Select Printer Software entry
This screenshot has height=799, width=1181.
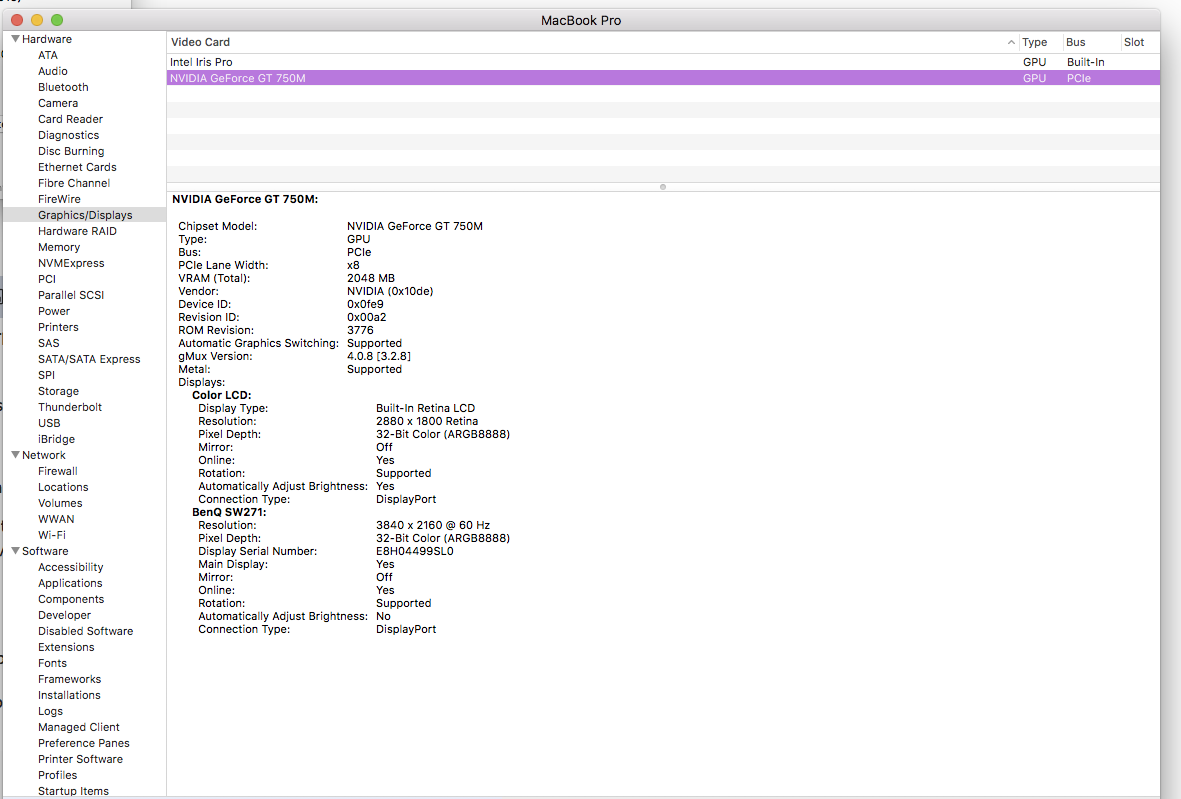[80, 759]
